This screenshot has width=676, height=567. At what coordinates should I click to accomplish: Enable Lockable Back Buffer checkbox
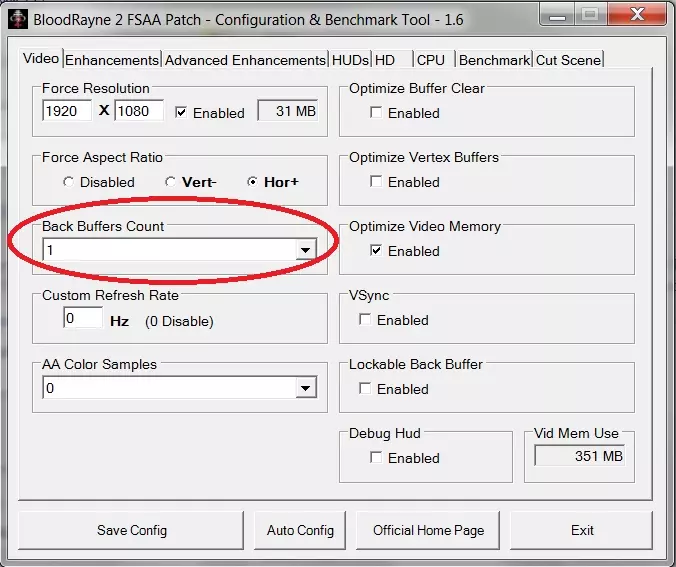point(365,388)
